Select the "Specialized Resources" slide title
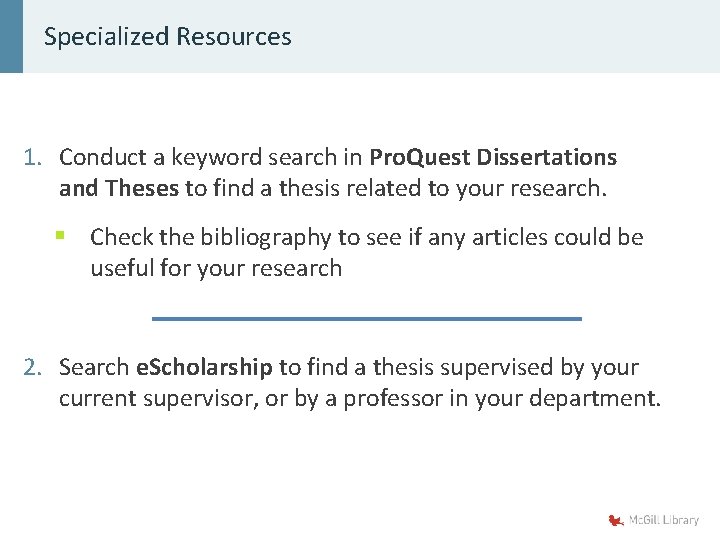 [x=168, y=37]
